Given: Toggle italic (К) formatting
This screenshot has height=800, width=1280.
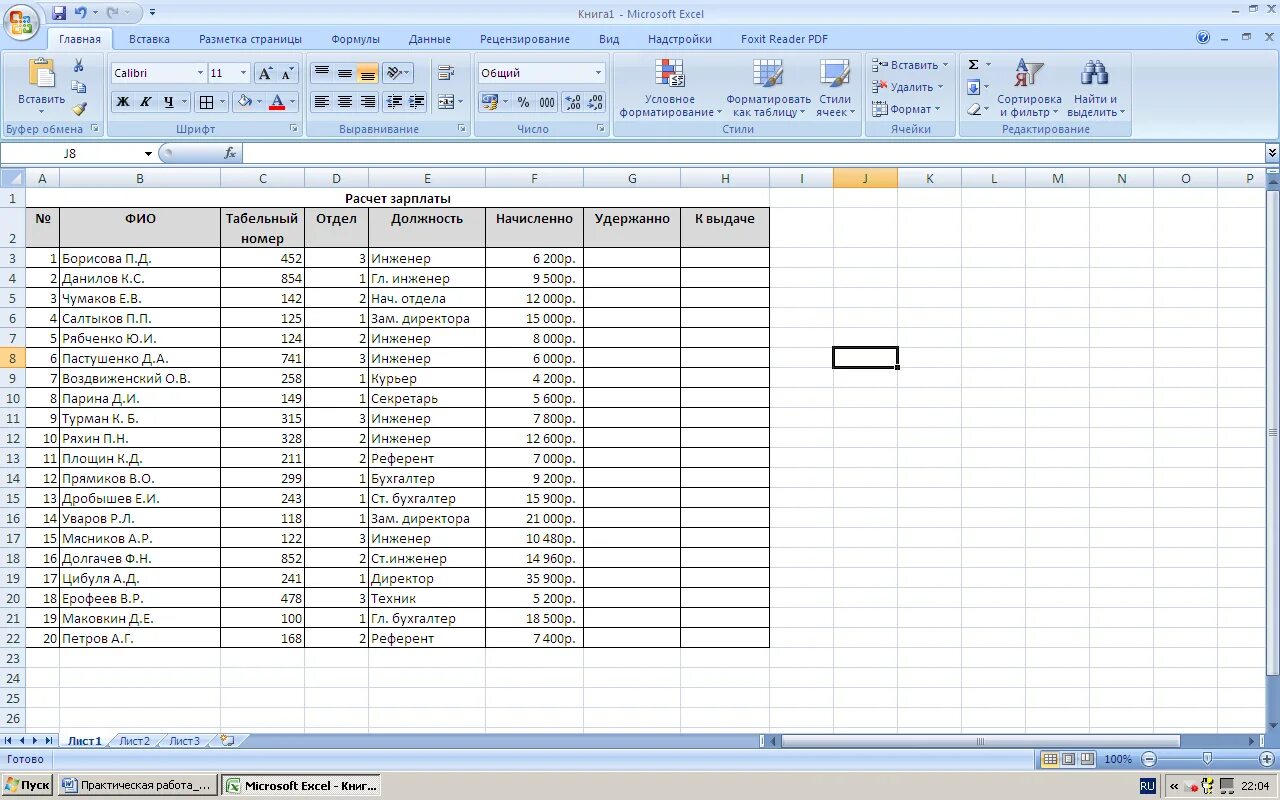Looking at the screenshot, I should tap(145, 102).
